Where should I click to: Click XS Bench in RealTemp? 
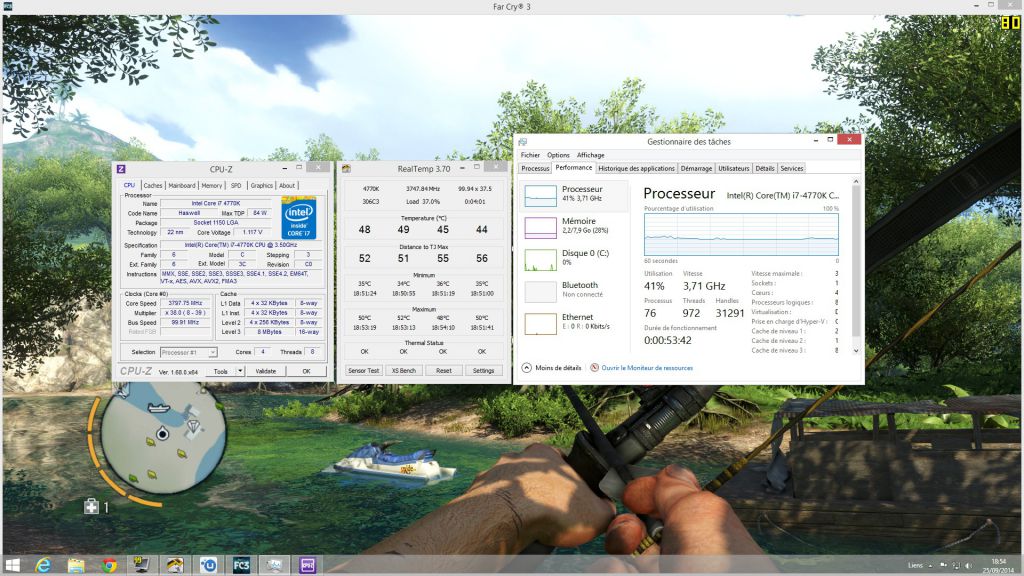tap(404, 370)
